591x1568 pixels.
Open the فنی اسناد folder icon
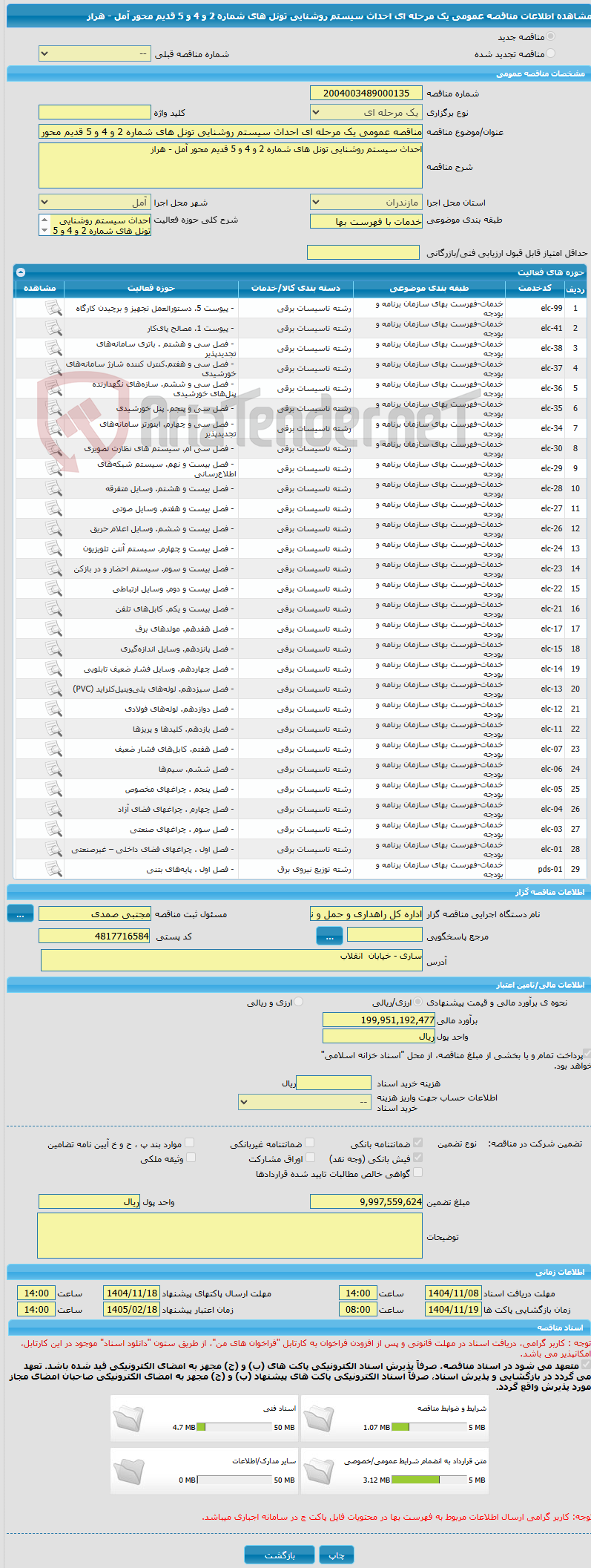point(128,1418)
